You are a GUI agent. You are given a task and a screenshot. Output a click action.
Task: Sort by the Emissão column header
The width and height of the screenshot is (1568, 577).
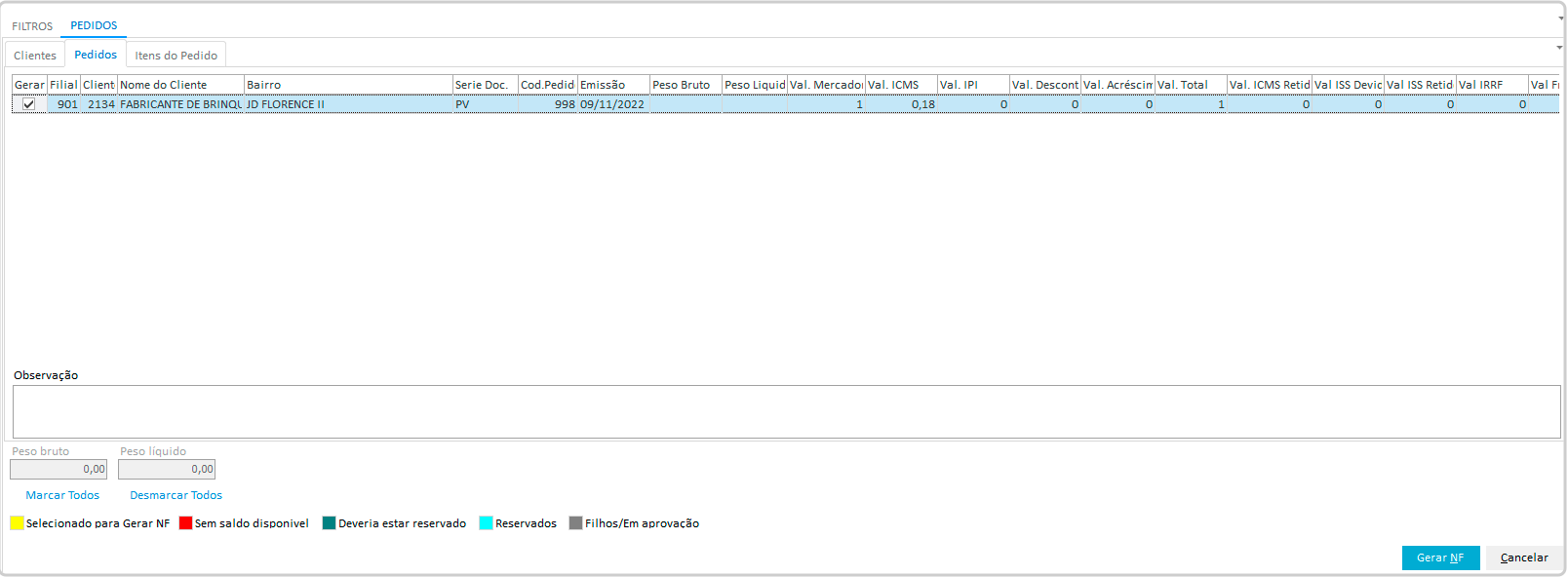[612, 85]
